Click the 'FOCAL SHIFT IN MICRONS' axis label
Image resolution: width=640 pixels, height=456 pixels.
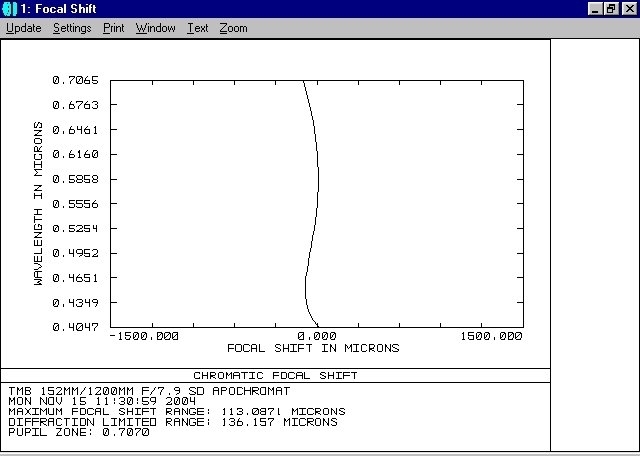coord(313,349)
